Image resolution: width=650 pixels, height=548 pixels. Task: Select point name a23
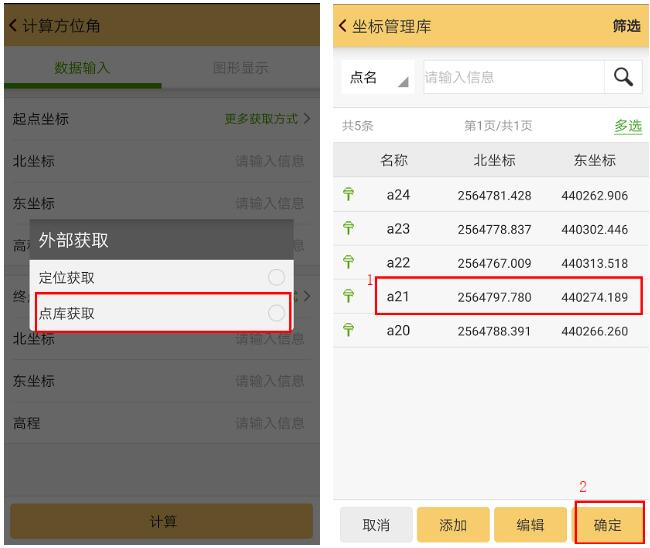pos(398,228)
